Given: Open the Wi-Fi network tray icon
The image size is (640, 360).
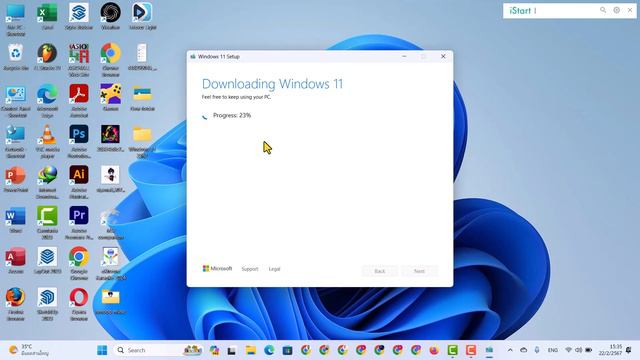Looking at the screenshot, I should point(568,350).
